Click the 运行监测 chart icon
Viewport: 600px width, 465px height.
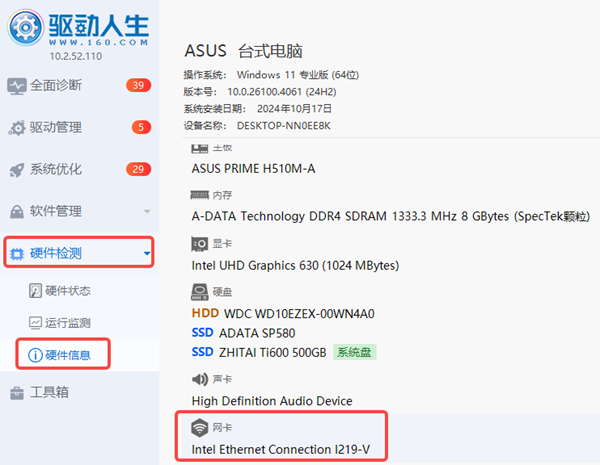tap(35, 323)
